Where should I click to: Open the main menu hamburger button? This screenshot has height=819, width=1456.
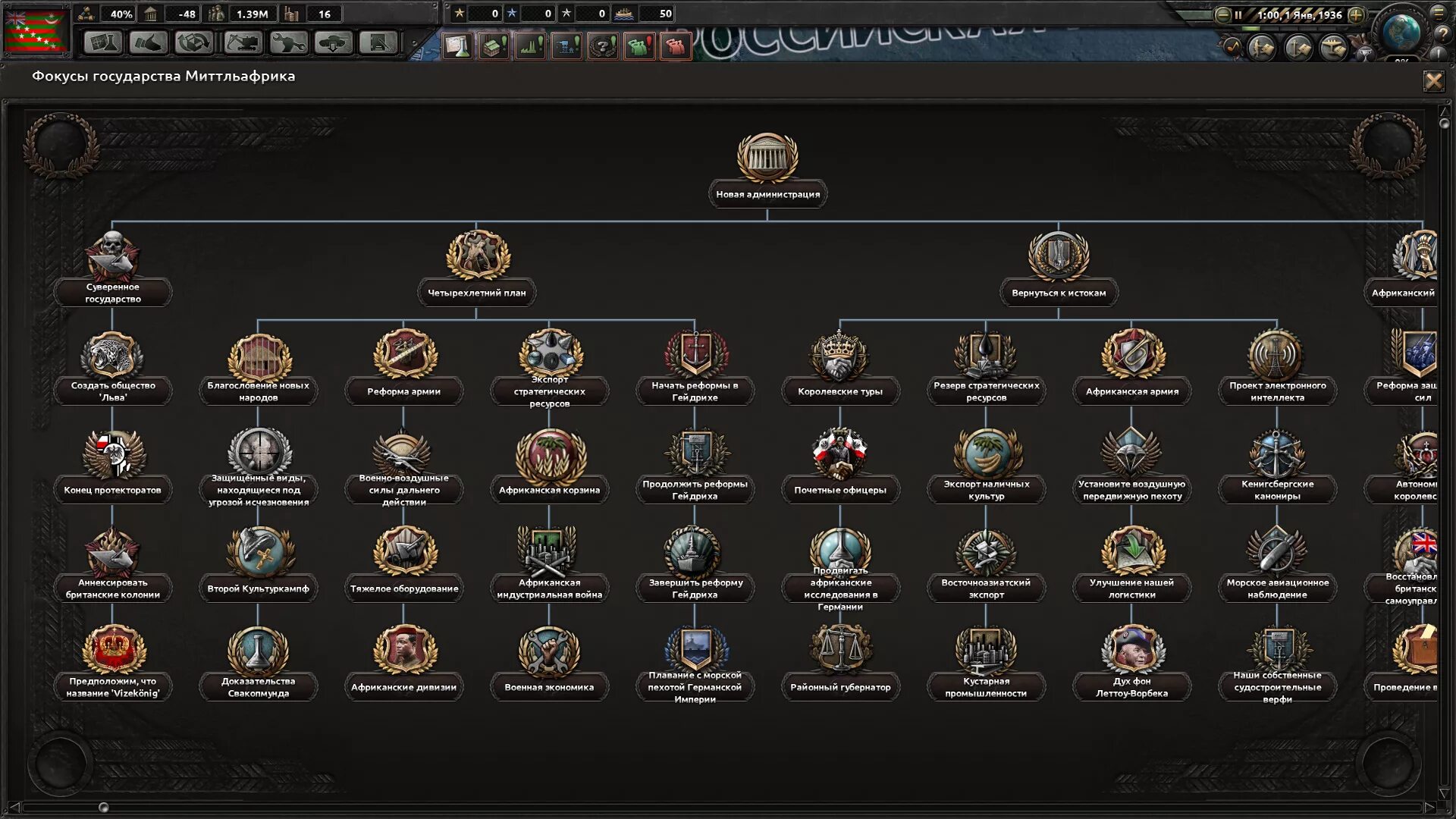coord(1439,12)
